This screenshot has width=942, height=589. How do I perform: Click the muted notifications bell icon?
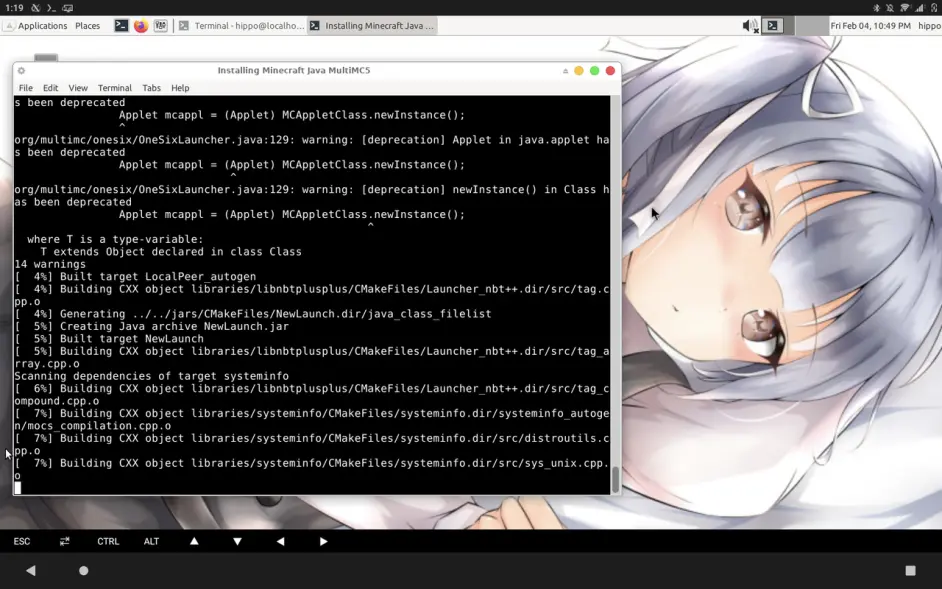click(890, 8)
